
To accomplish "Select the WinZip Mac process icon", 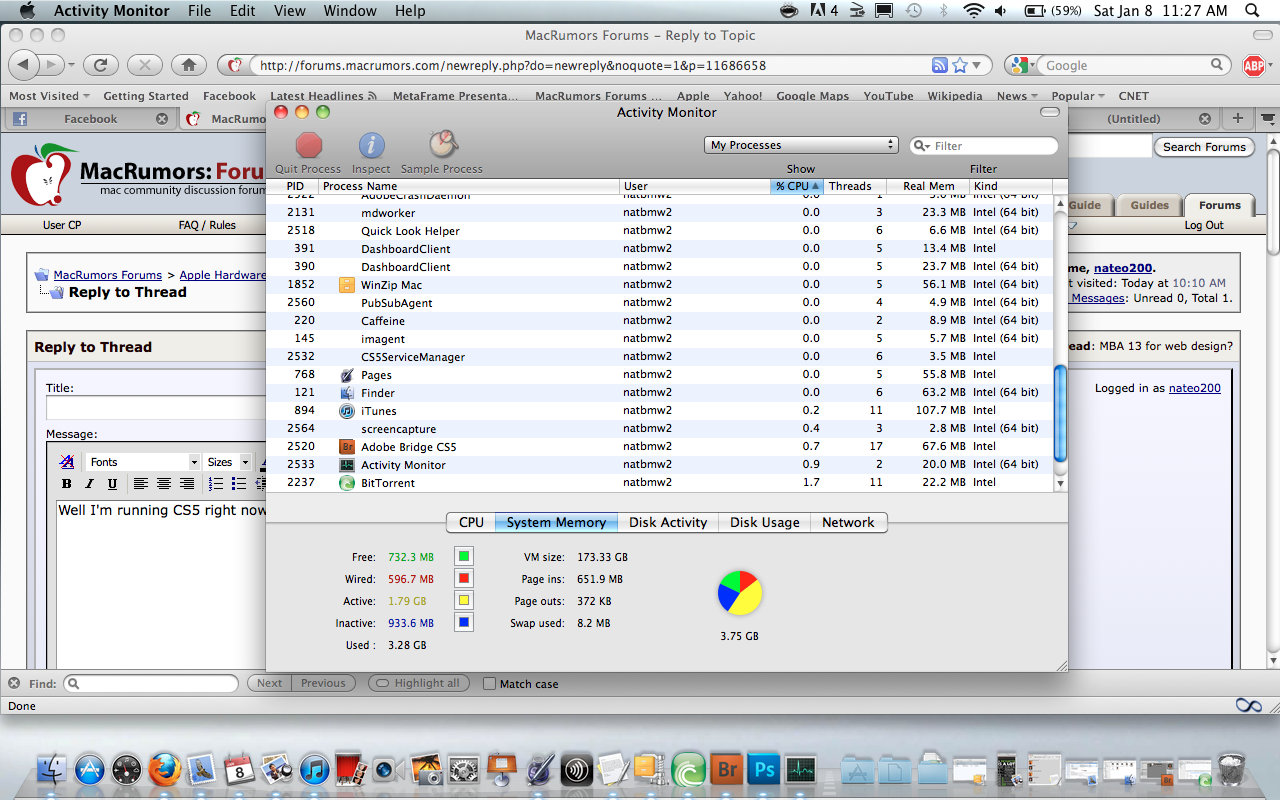I will click(347, 285).
